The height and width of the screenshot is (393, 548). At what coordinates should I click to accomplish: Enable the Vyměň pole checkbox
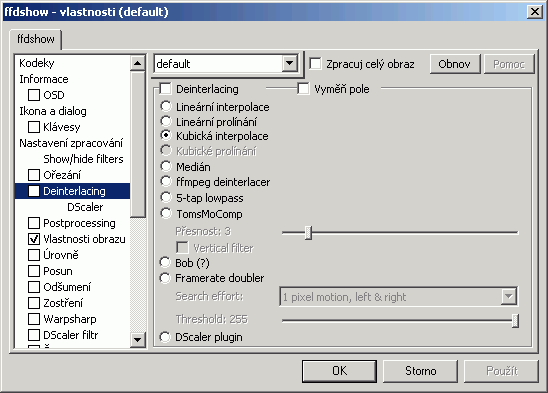303,89
